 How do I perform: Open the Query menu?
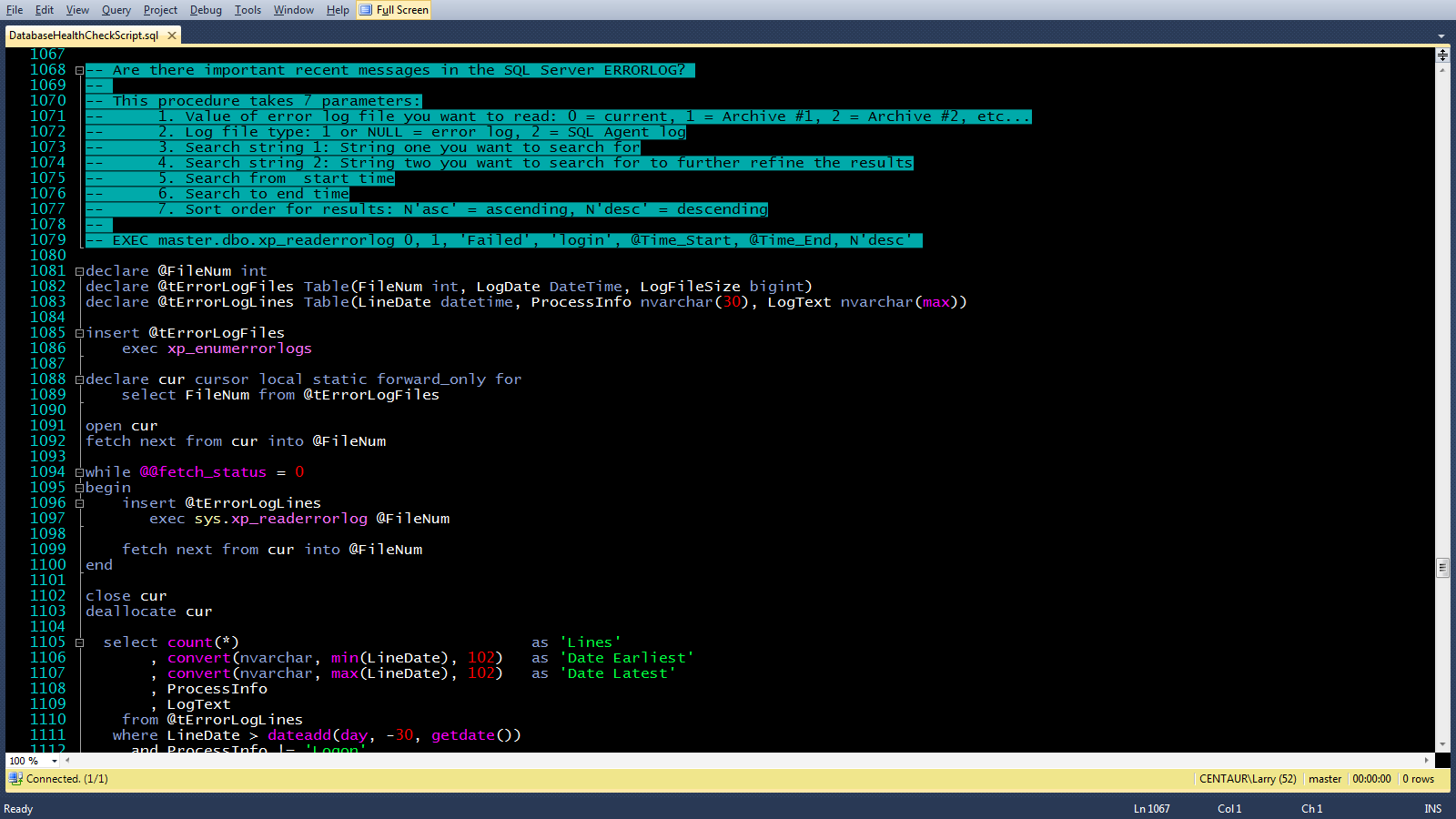tap(116, 10)
